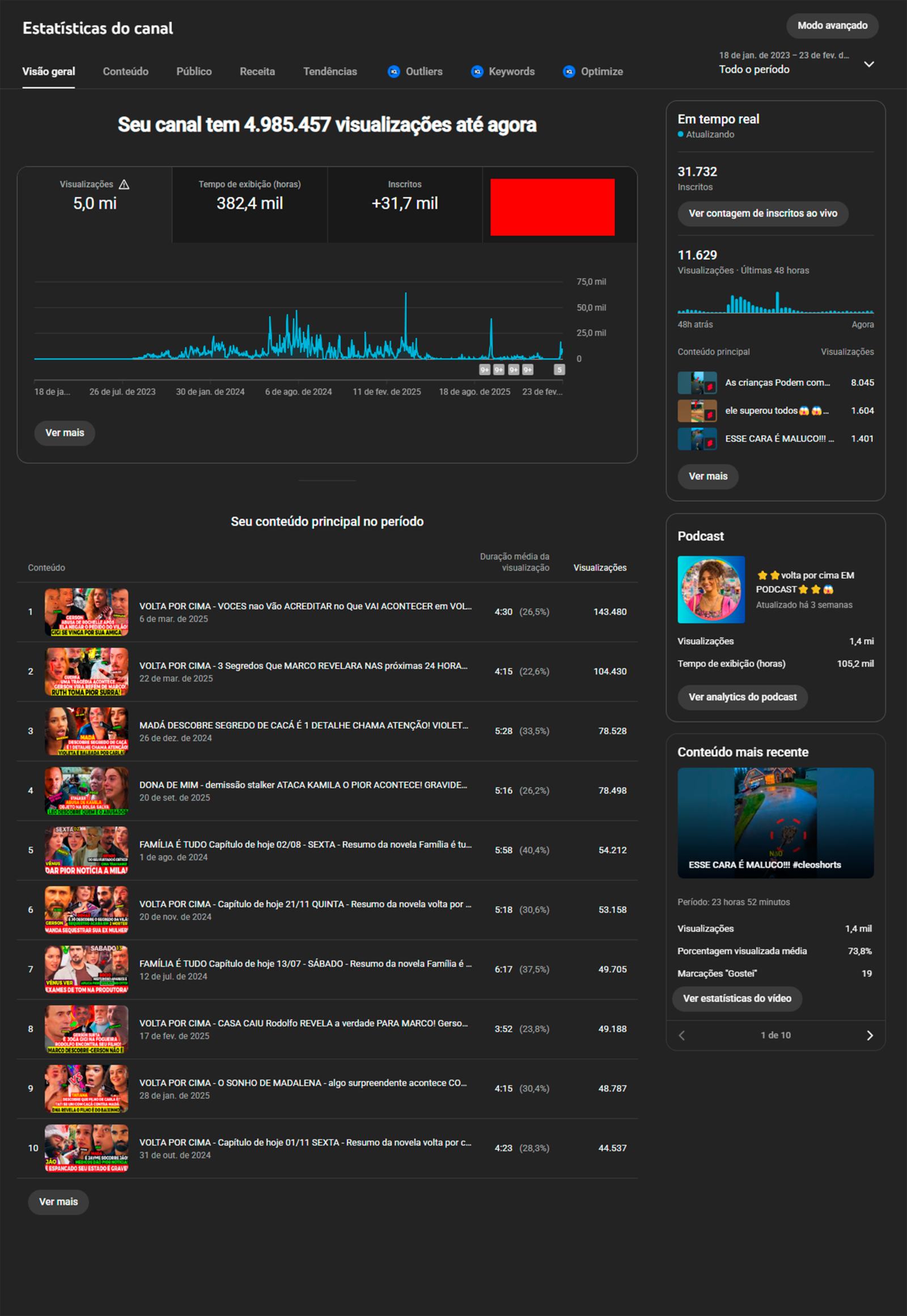Open title MADÁ DESCOBRE SEGREDO DE CACÁ
Screen dimensions: 907x1316
(304, 725)
